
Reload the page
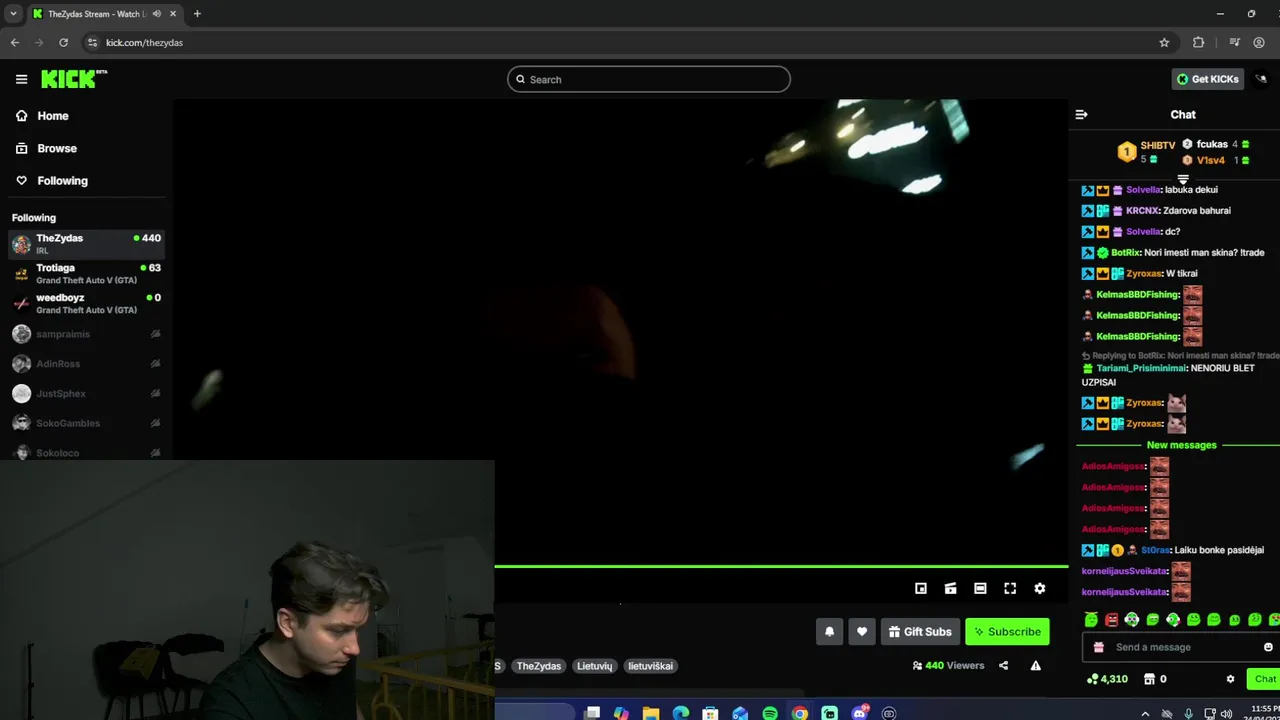tap(63, 42)
